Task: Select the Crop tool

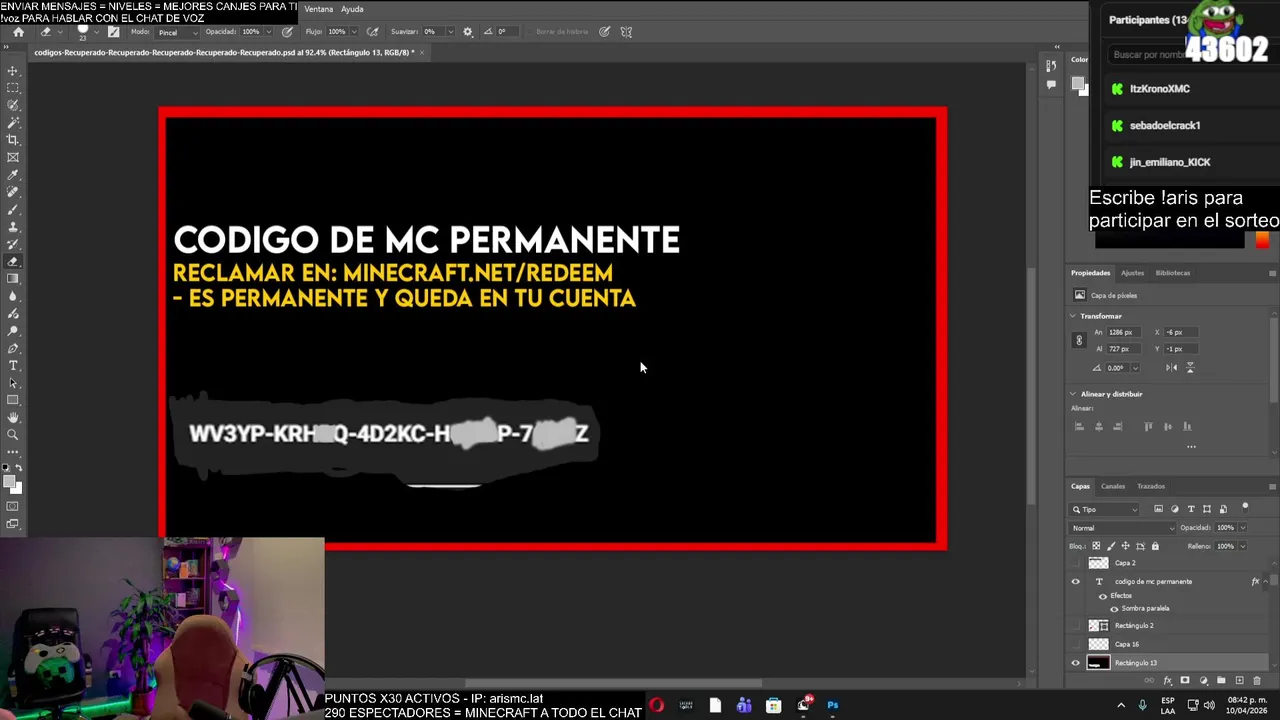Action: point(13,140)
